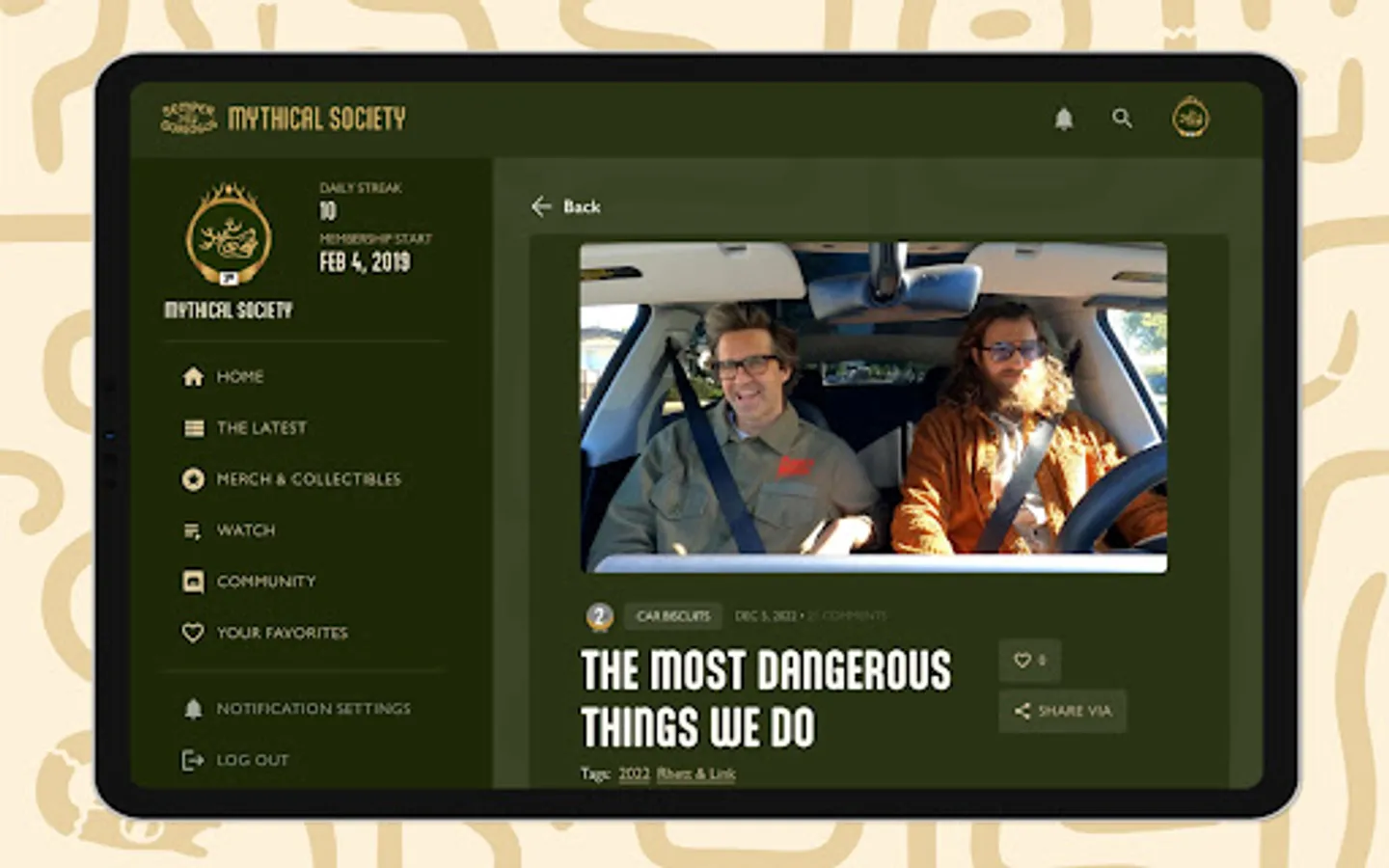Click the Dec 5, 2022 post date
The width and height of the screenshot is (1389, 868).
(766, 615)
